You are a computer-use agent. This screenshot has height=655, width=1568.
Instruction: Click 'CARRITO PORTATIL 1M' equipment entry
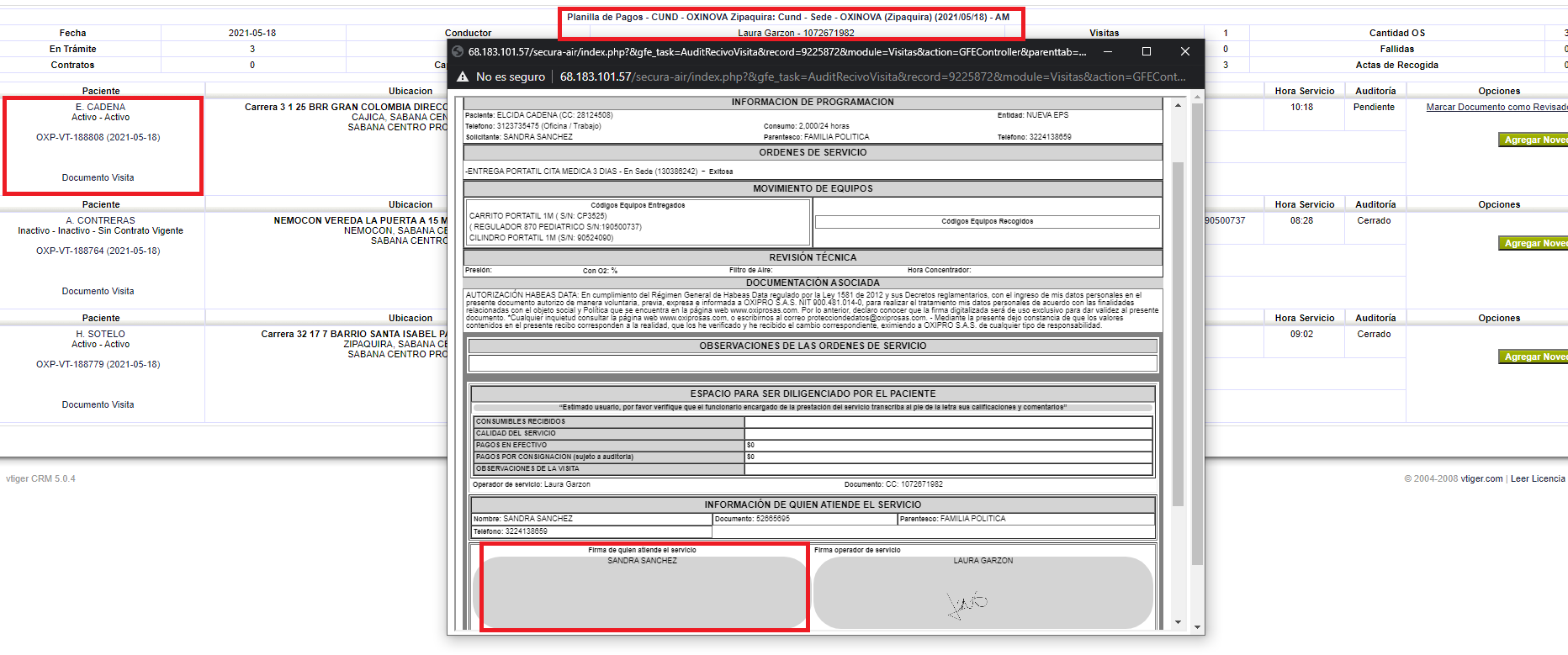(538, 216)
